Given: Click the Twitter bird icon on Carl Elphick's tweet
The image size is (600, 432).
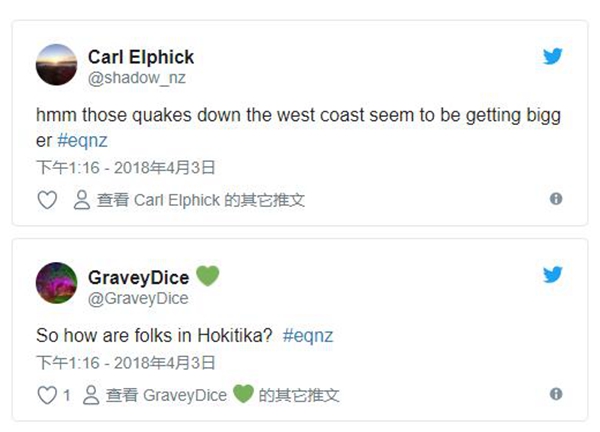Looking at the screenshot, I should pos(553,56).
